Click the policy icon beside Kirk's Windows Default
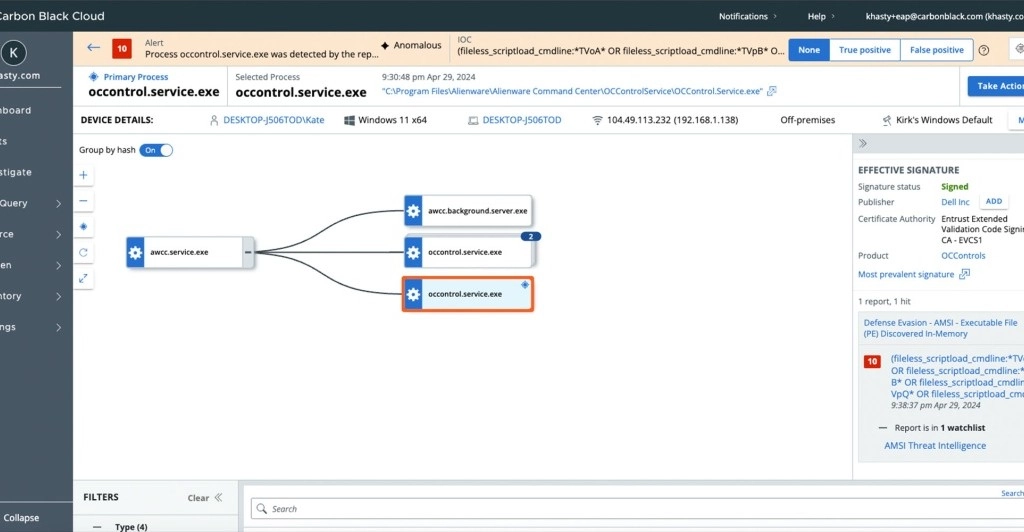This screenshot has height=532, width=1024. click(x=886, y=120)
